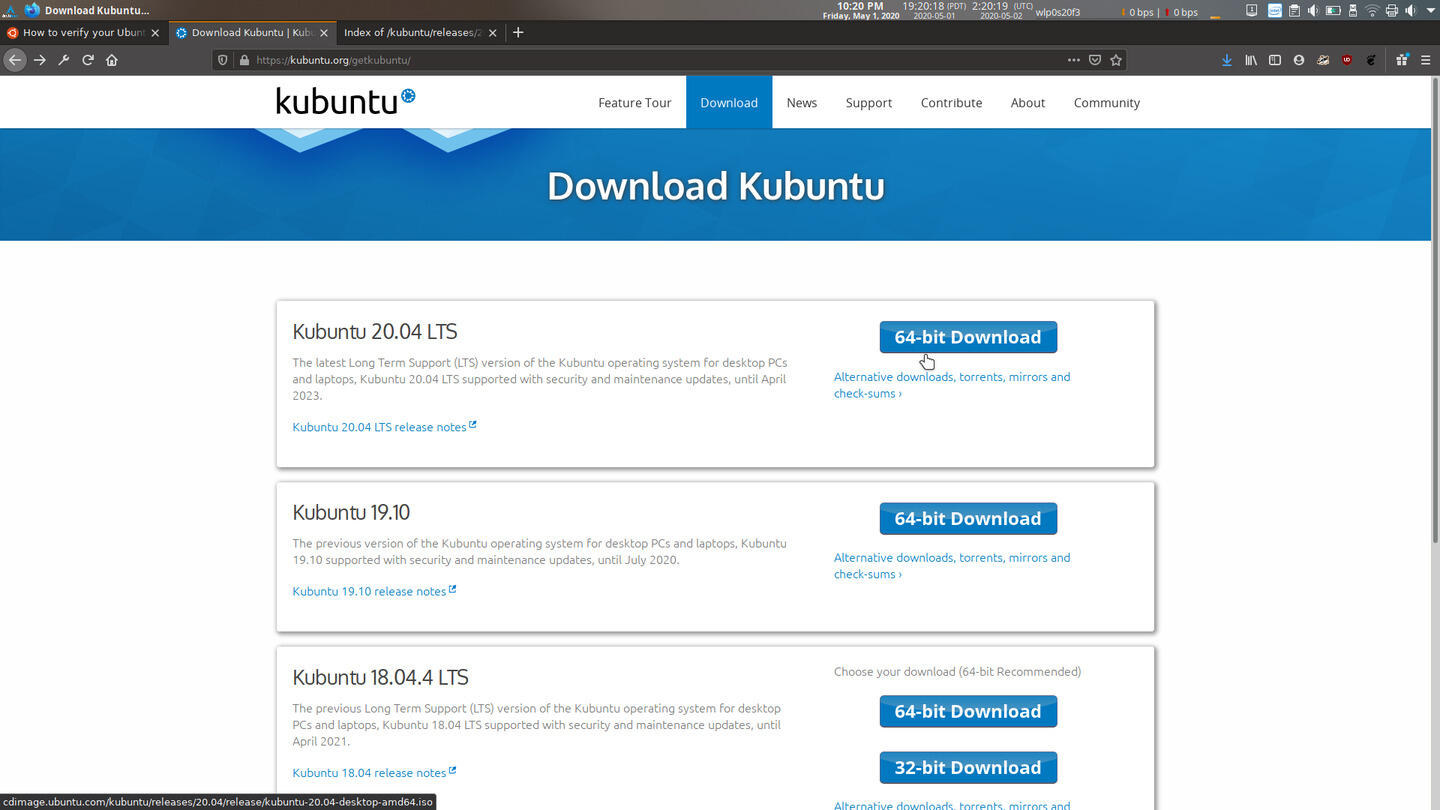
Task: Download Kubuntu 19.10 64-bit
Action: tap(968, 518)
